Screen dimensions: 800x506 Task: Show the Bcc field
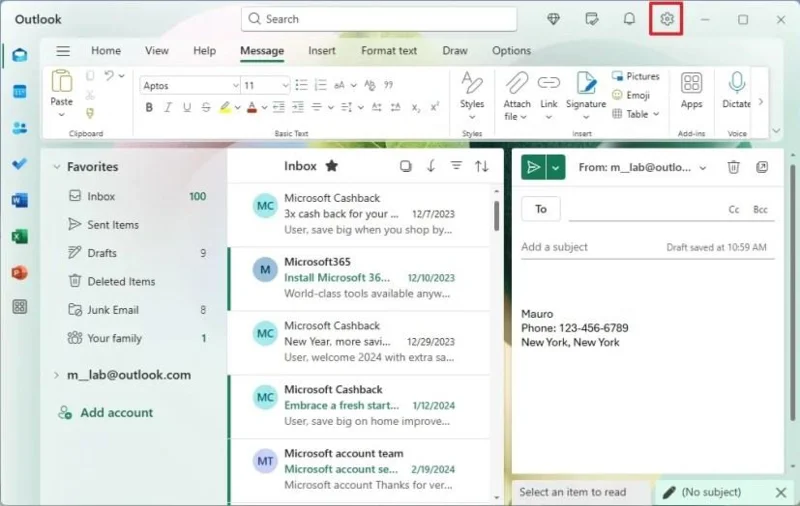(760, 210)
